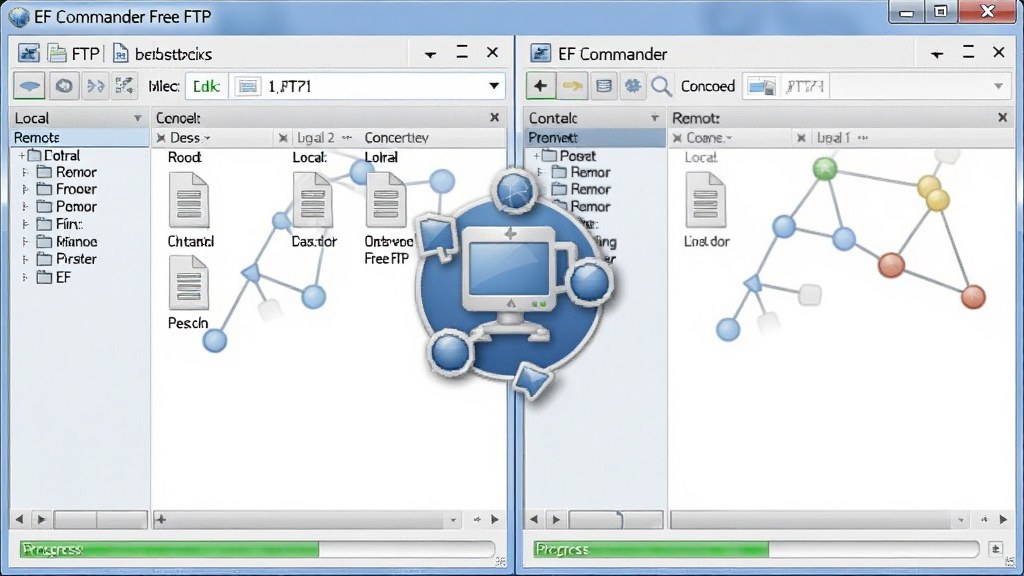Close the "Remot:" panel
1024x576 pixels.
coord(1002,118)
